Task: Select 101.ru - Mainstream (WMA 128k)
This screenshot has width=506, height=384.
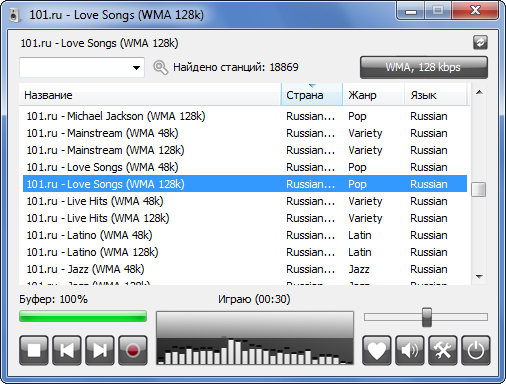Action: pos(245,150)
